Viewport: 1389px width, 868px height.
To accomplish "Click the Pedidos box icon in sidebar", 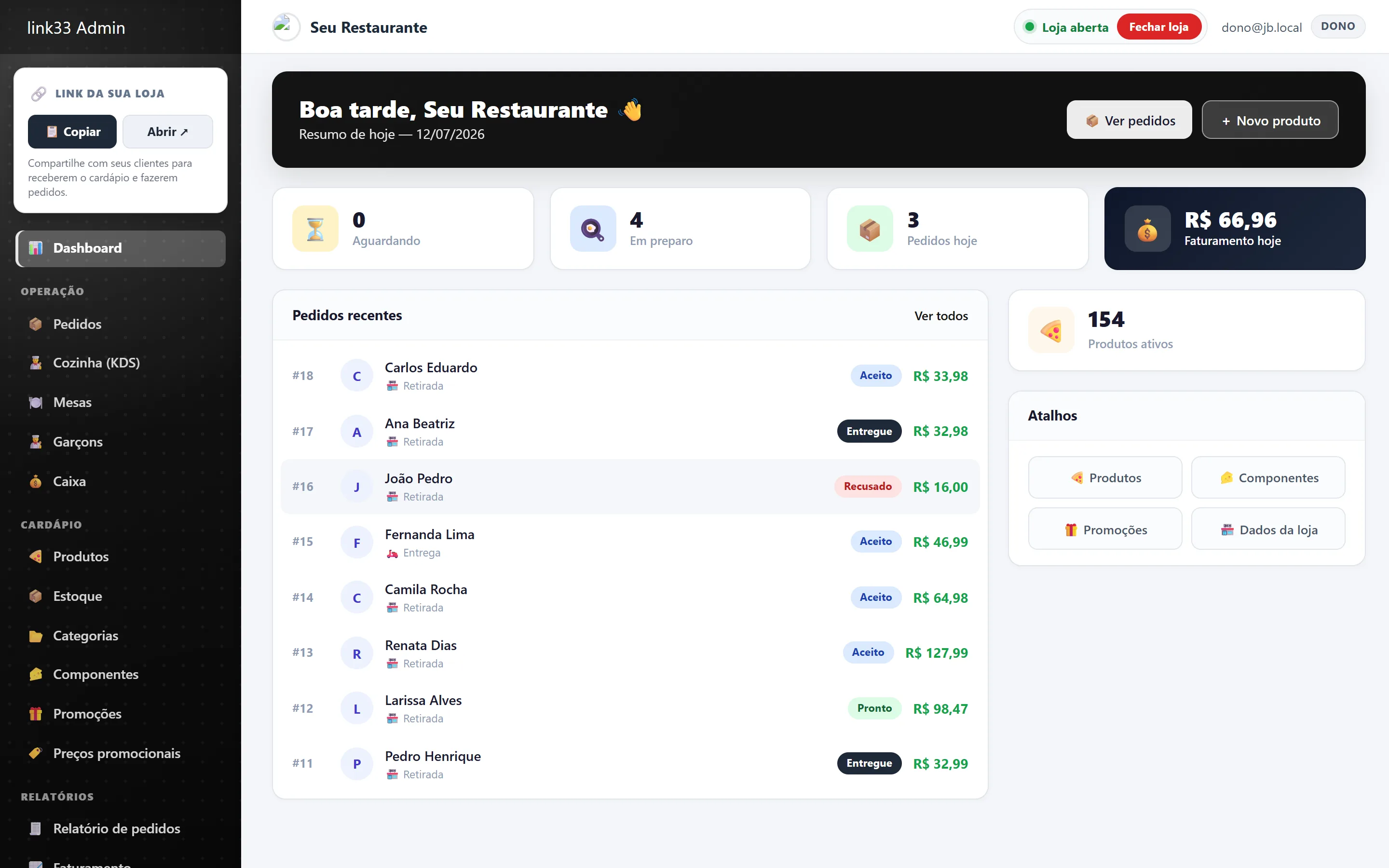I will point(36,325).
